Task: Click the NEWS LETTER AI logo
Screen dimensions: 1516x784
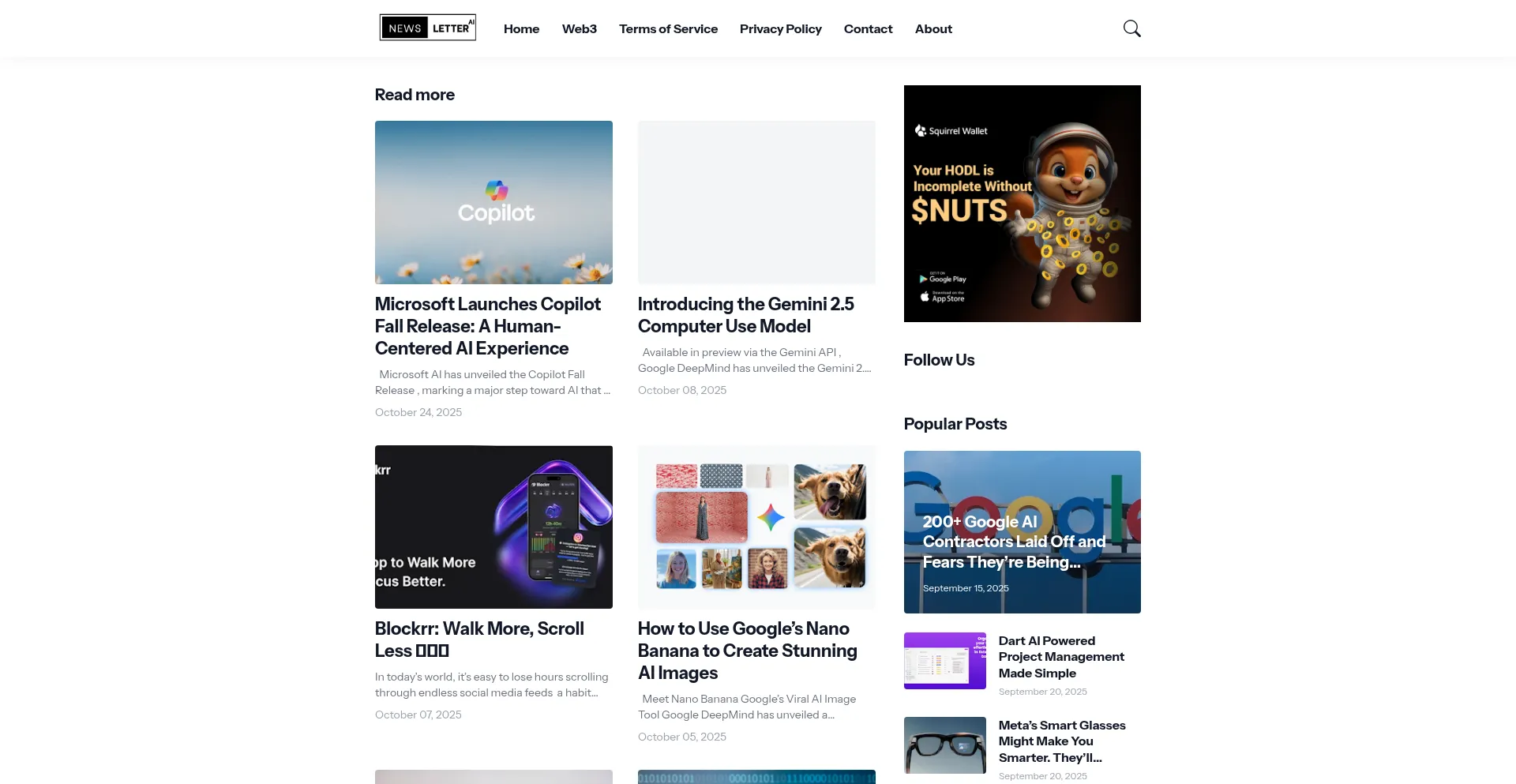Action: (428, 28)
